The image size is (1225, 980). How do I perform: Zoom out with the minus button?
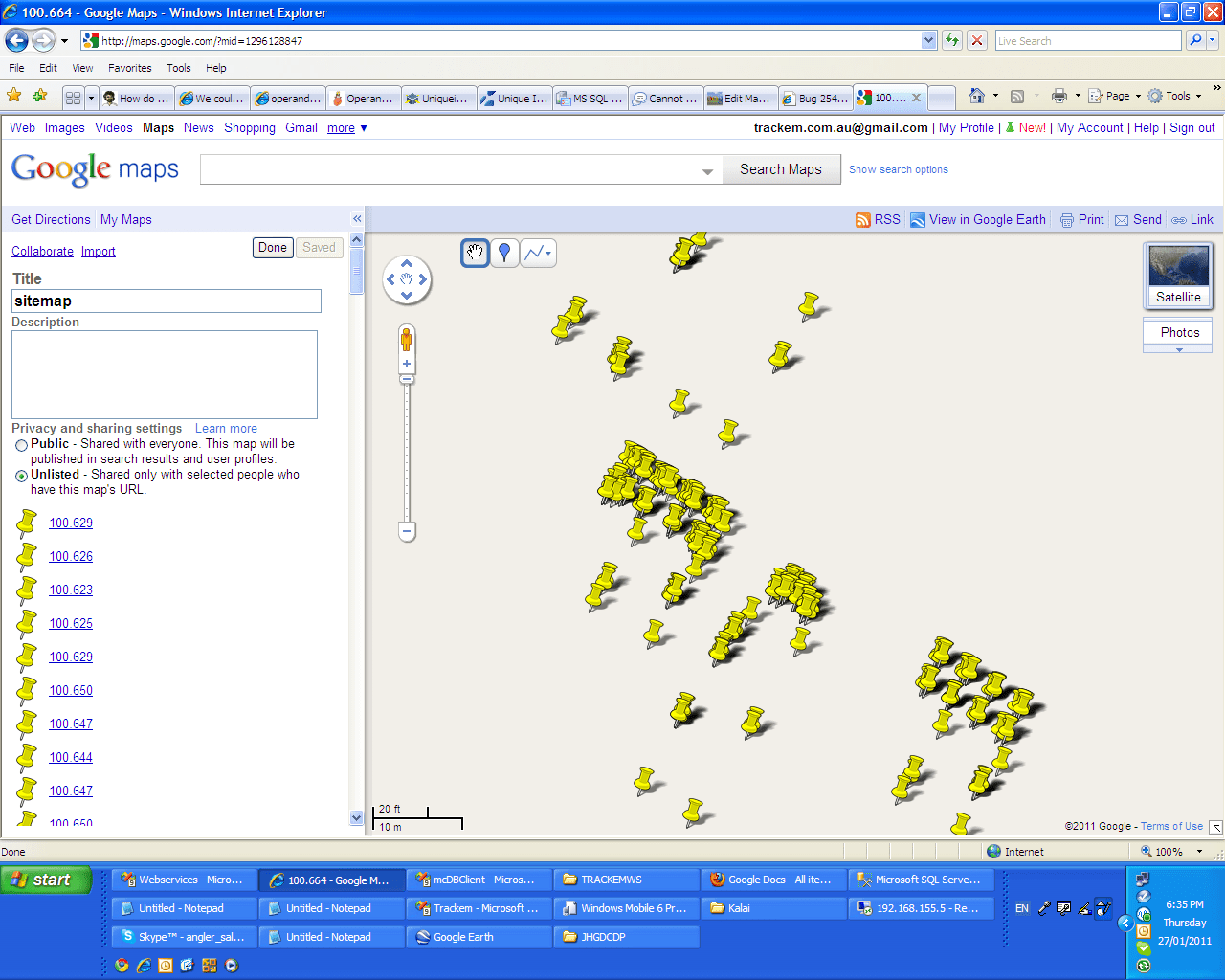[x=407, y=531]
